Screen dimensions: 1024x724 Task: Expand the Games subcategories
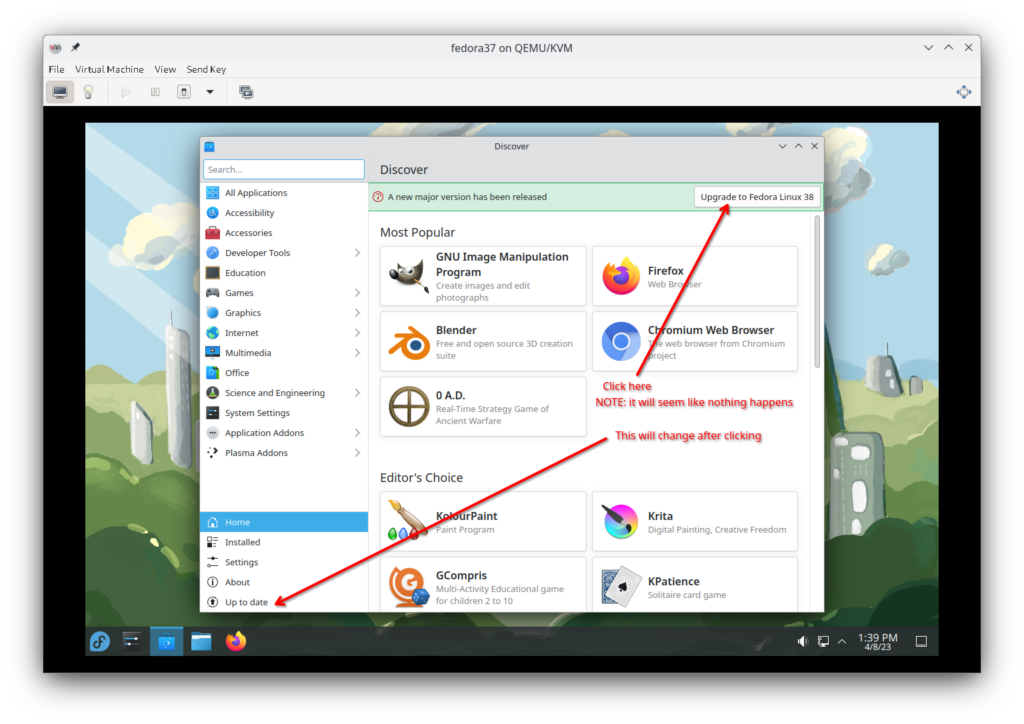(x=357, y=292)
